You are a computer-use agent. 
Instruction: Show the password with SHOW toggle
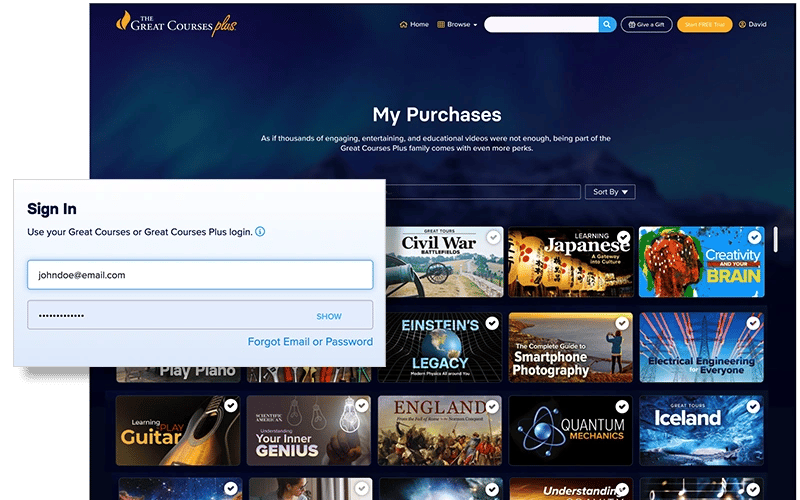[329, 316]
